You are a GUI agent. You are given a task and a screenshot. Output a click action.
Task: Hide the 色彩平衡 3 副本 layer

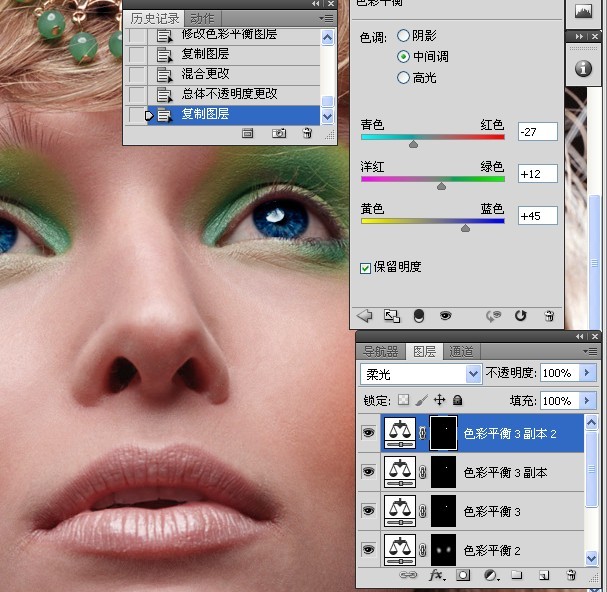368,471
